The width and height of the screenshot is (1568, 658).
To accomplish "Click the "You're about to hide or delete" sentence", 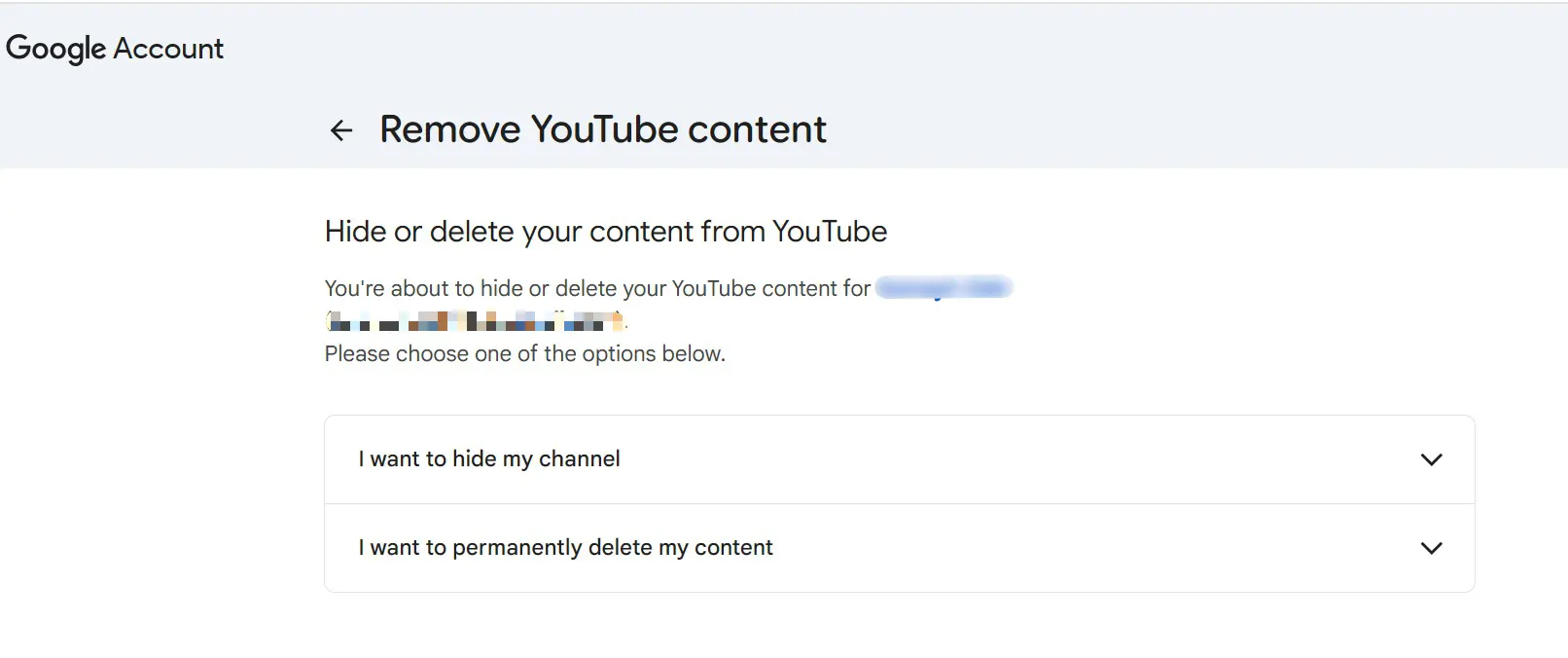I will pos(597,288).
